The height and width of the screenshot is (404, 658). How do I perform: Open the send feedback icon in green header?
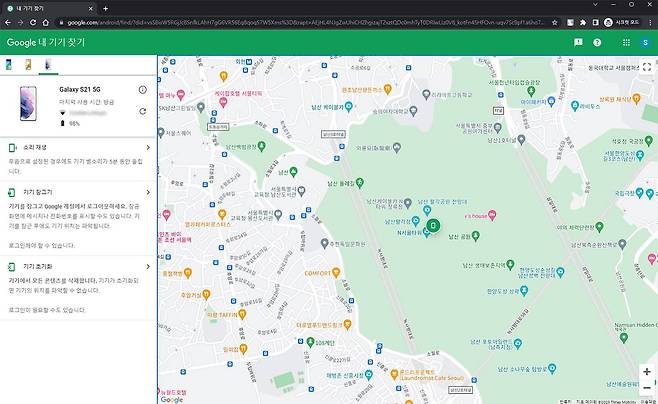pos(578,43)
